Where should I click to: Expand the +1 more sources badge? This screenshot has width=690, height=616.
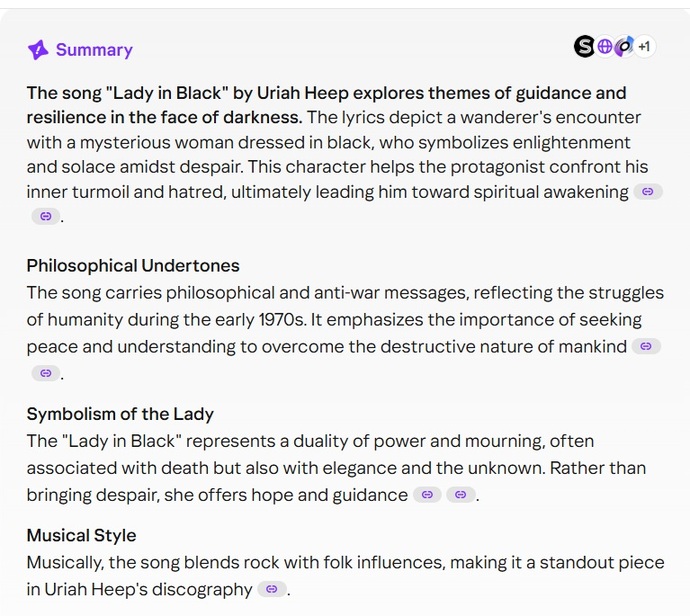coord(644,46)
